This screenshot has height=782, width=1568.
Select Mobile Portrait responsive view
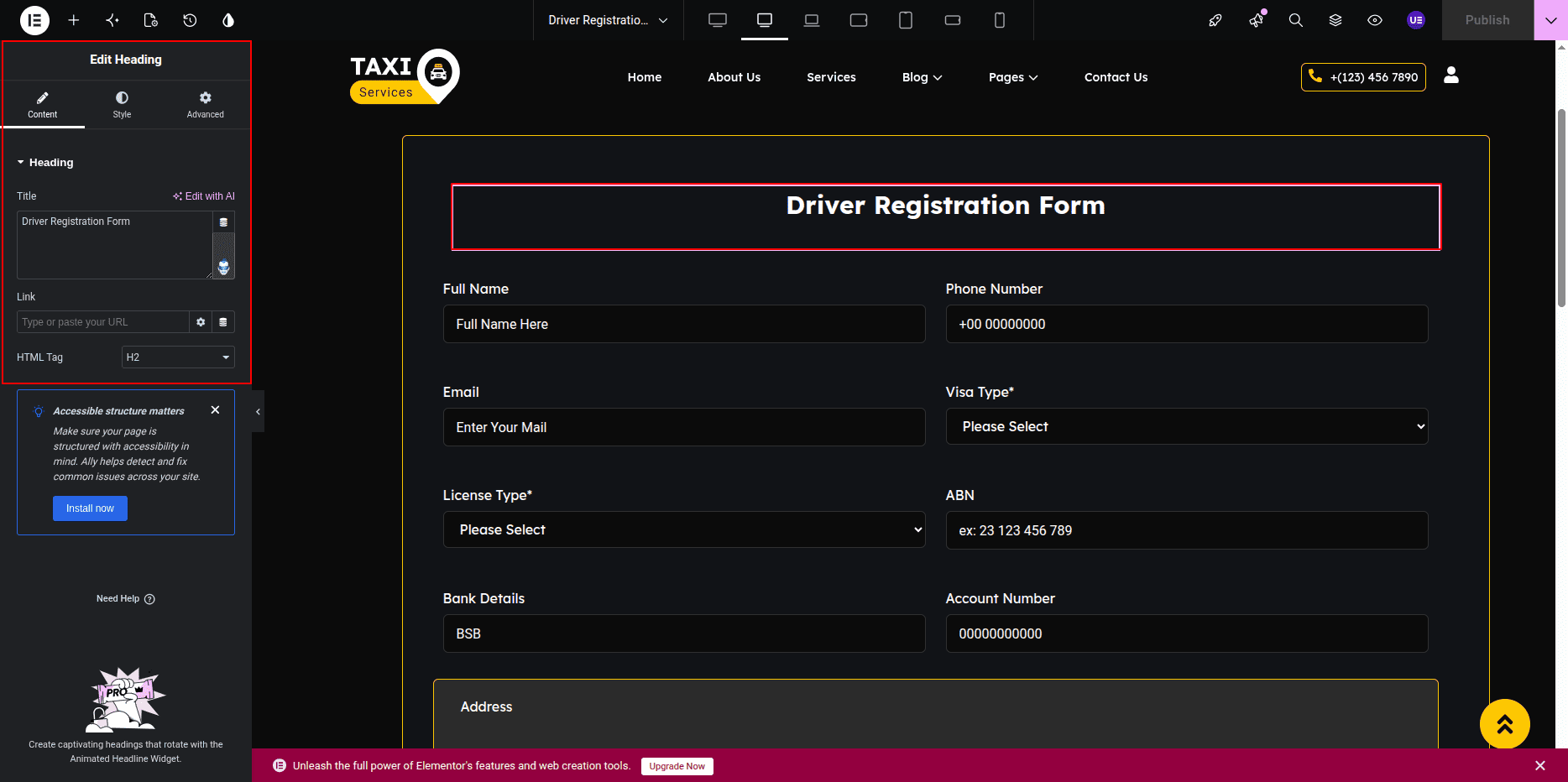(1000, 20)
